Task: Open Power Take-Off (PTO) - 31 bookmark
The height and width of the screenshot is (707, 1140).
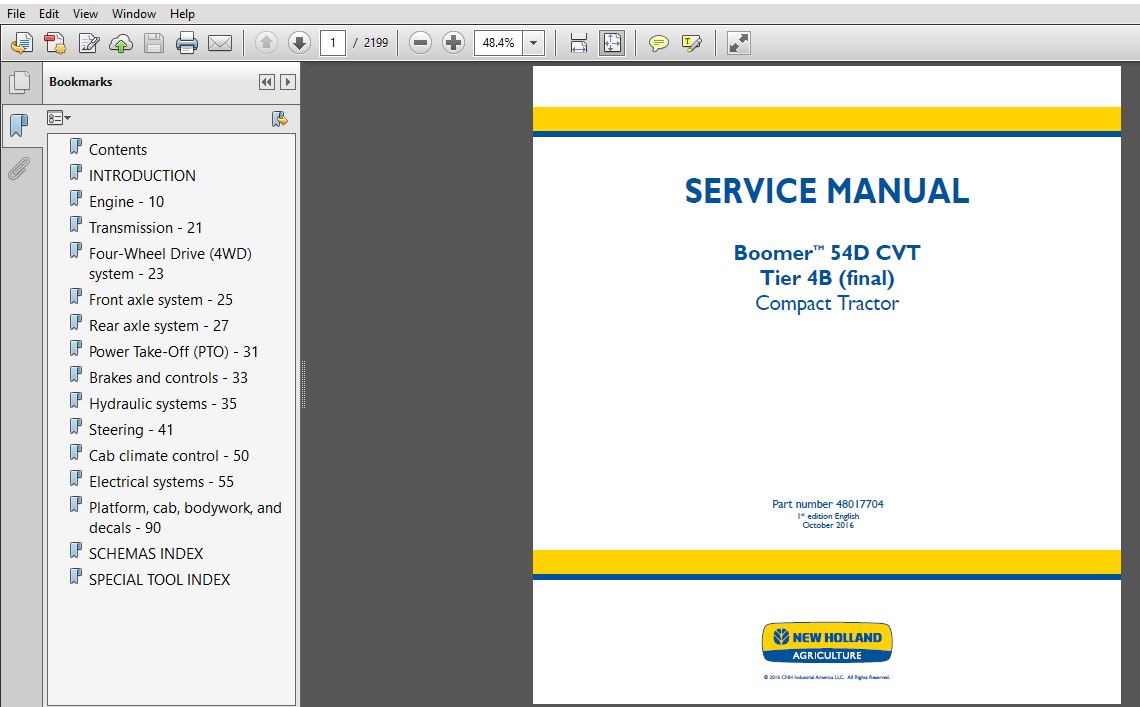Action: [x=173, y=352]
